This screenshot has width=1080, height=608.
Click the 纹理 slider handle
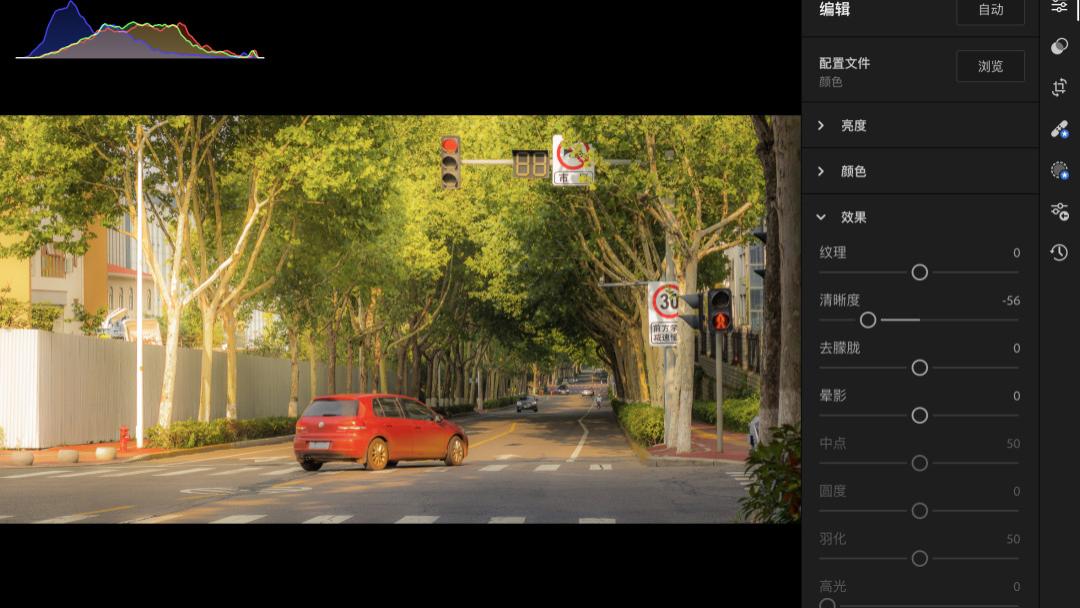coord(920,273)
